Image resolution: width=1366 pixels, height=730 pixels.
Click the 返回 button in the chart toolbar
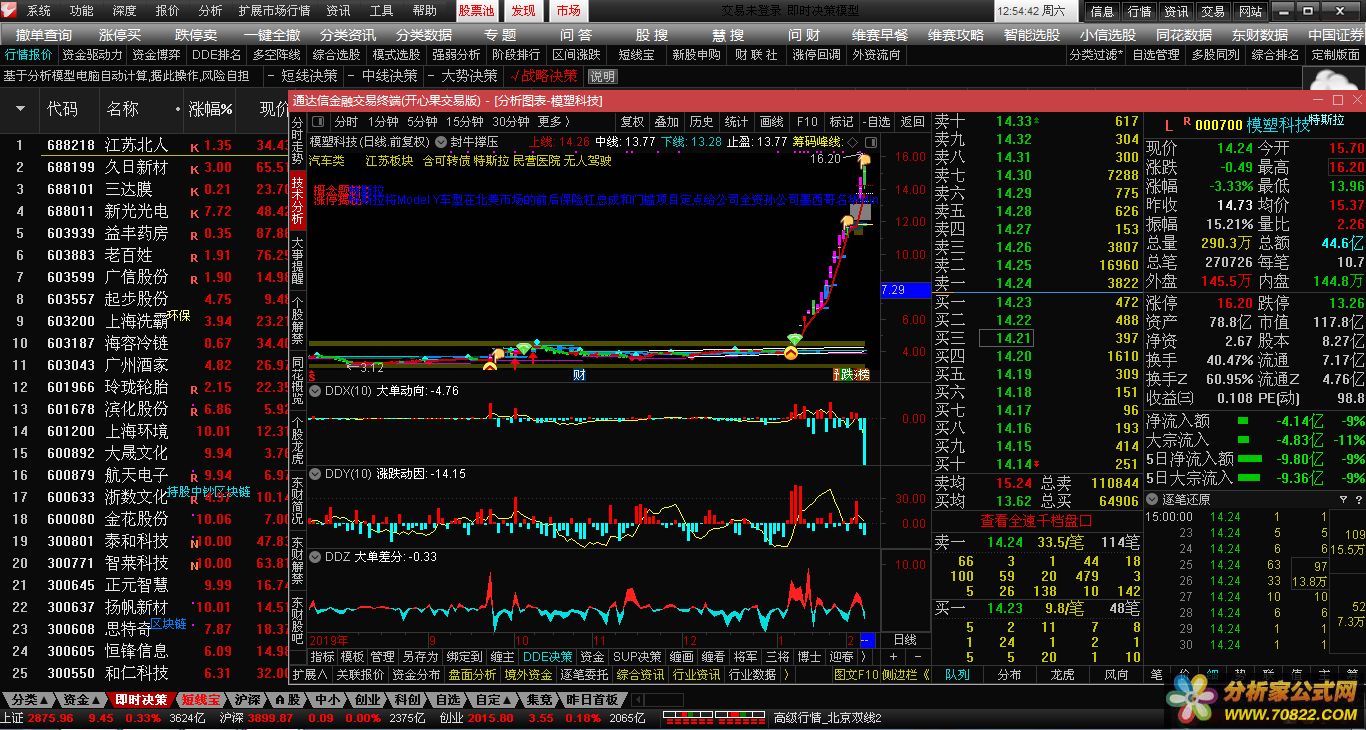pos(912,122)
